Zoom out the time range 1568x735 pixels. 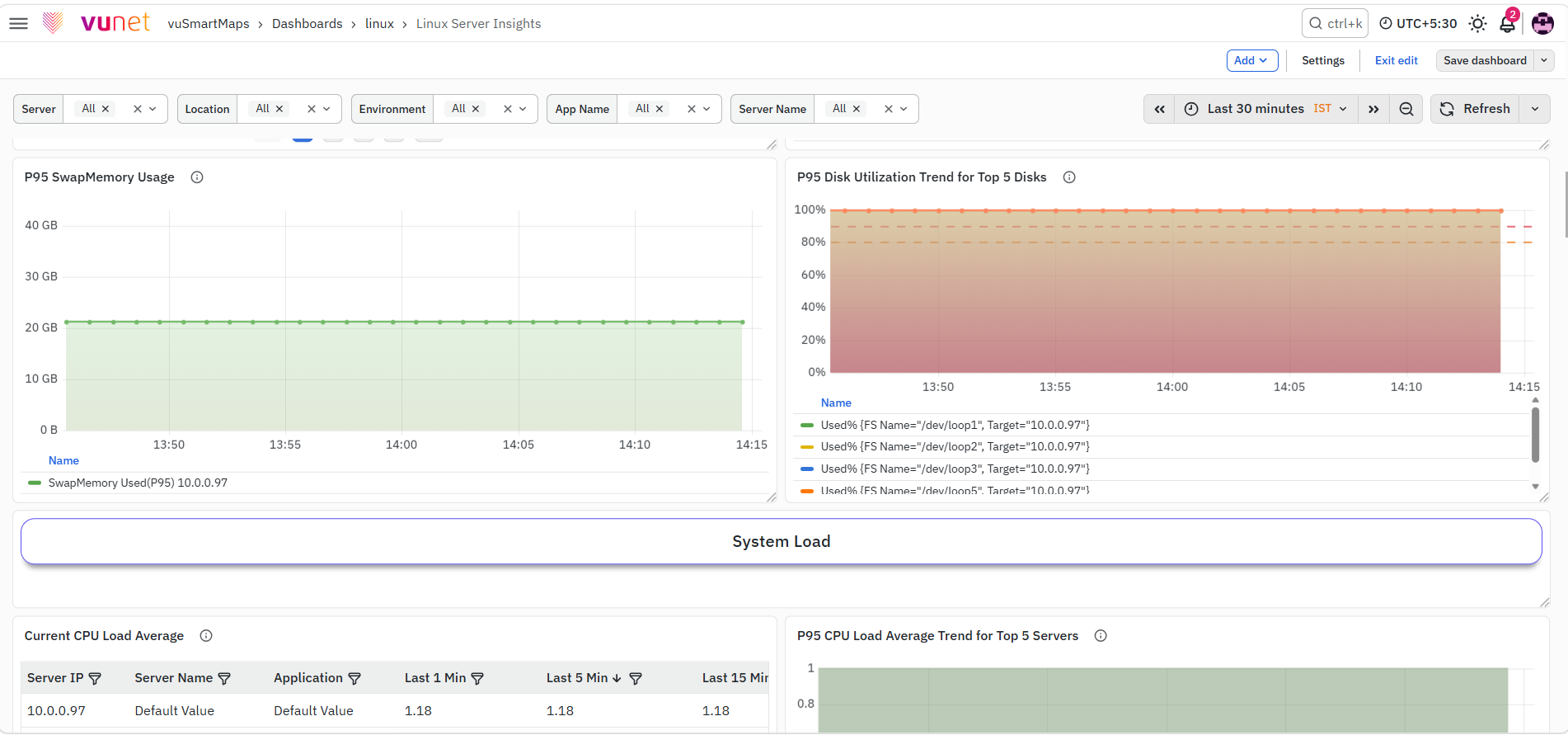click(x=1406, y=109)
